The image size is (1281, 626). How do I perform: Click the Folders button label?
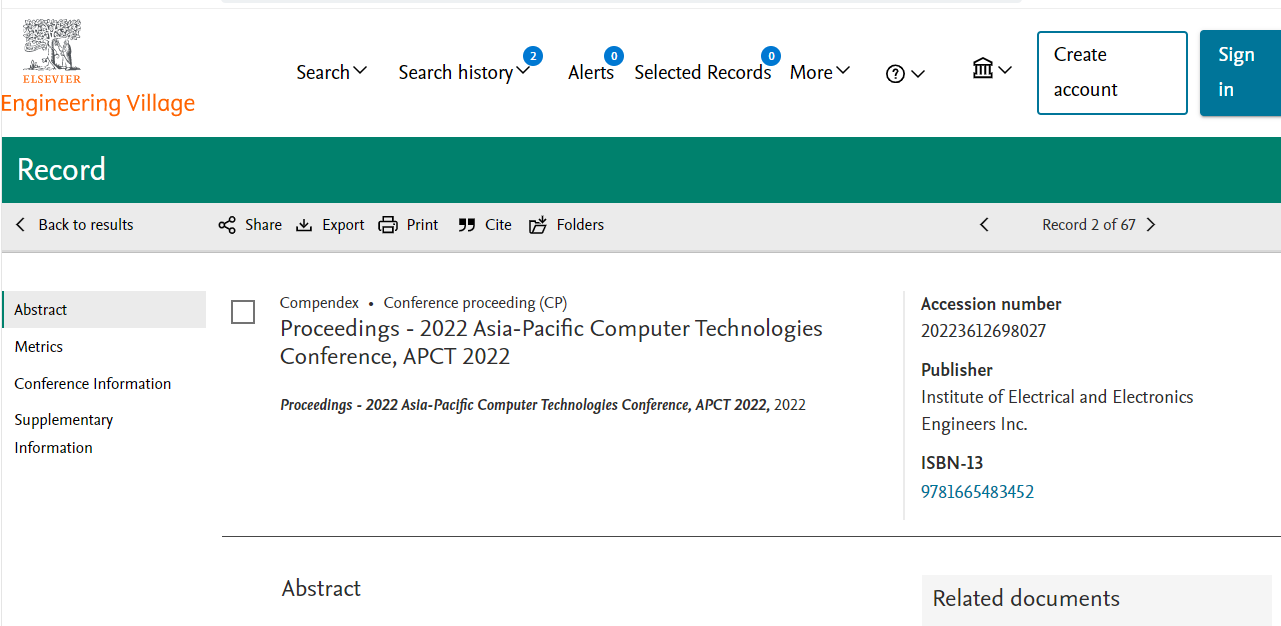581,225
